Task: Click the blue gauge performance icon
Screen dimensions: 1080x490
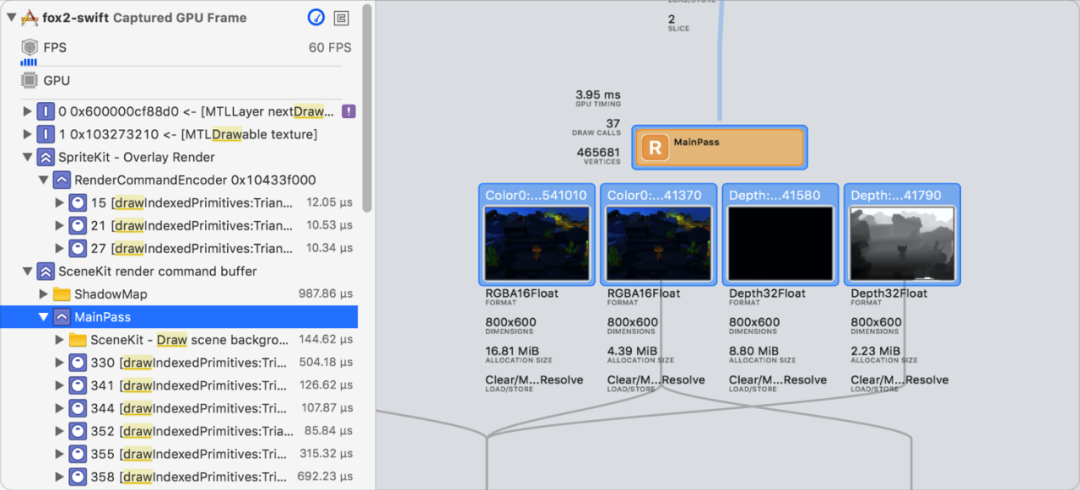Action: coord(315,18)
